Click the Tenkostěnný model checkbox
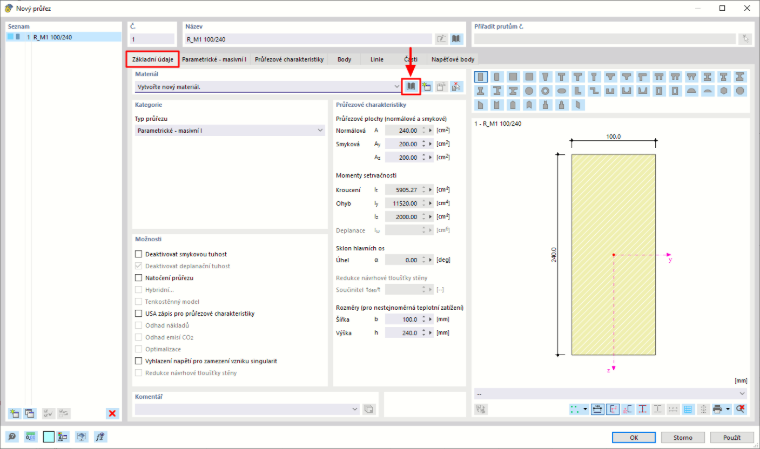 139,302
